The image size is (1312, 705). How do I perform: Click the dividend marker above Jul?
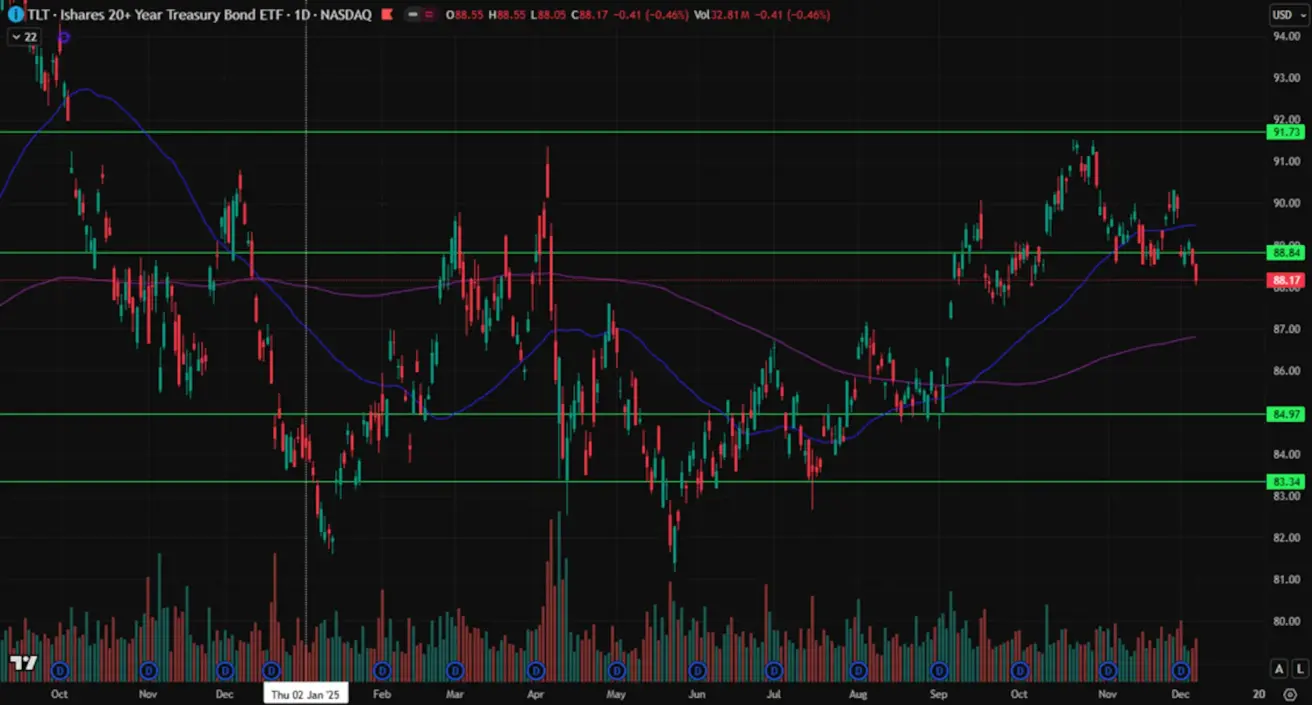pyautogui.click(x=774, y=669)
